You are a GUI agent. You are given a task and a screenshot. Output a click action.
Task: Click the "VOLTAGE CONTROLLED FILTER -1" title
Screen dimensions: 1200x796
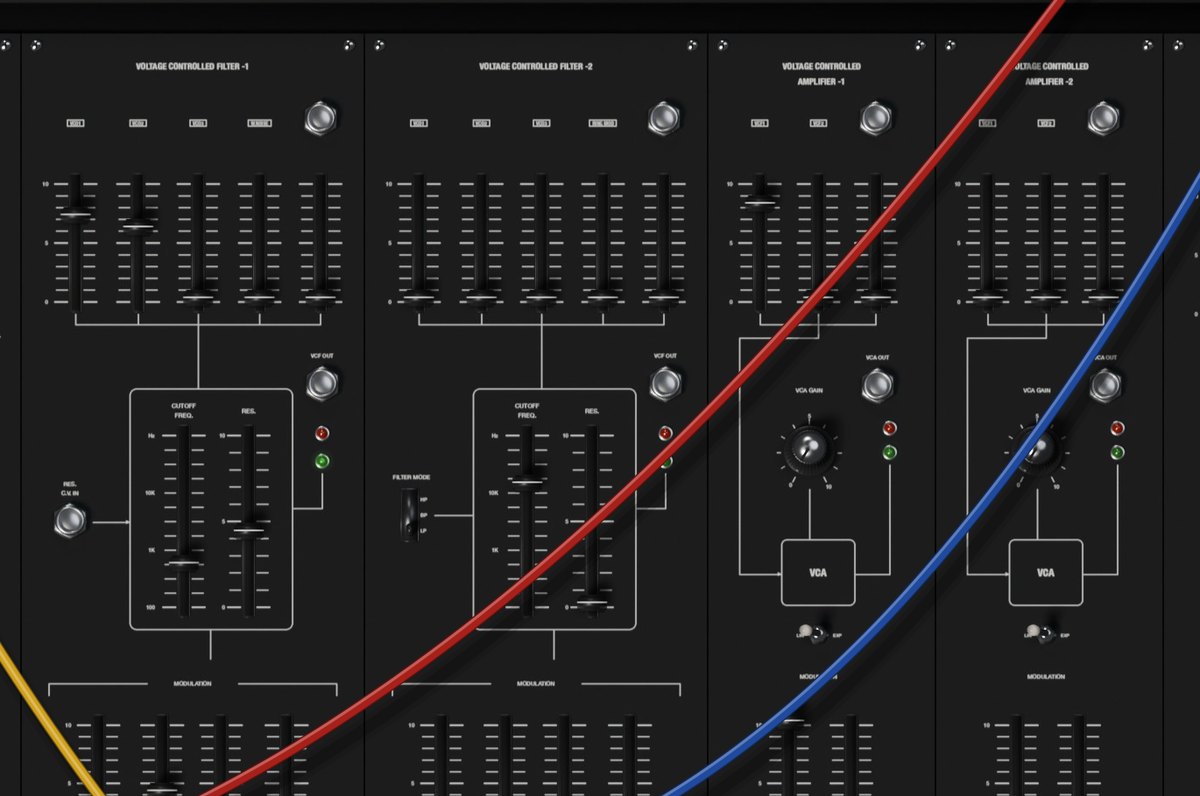[193, 67]
